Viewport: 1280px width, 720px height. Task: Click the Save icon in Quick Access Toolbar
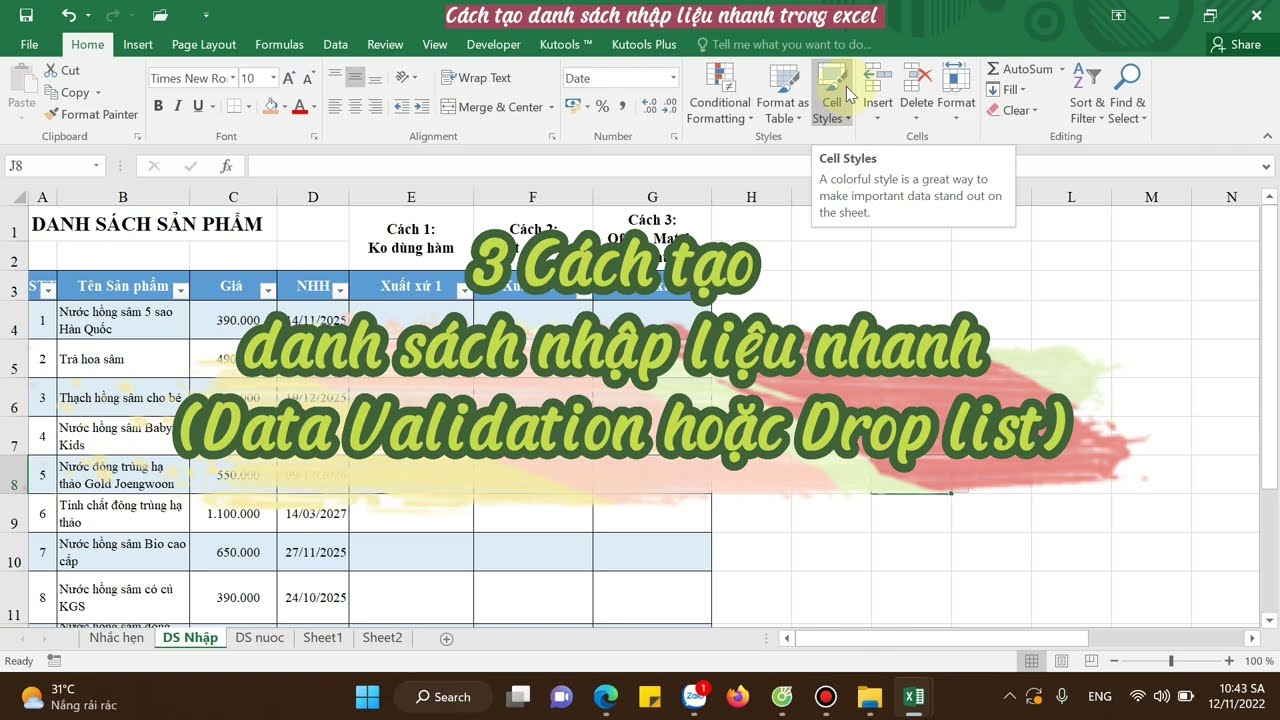26,15
